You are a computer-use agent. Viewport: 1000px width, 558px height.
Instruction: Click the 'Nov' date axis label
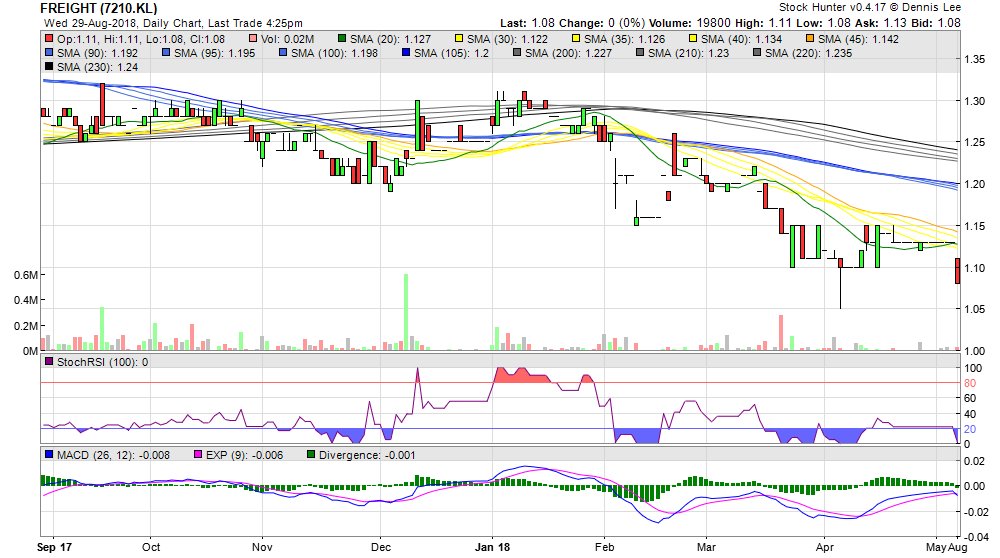click(262, 547)
